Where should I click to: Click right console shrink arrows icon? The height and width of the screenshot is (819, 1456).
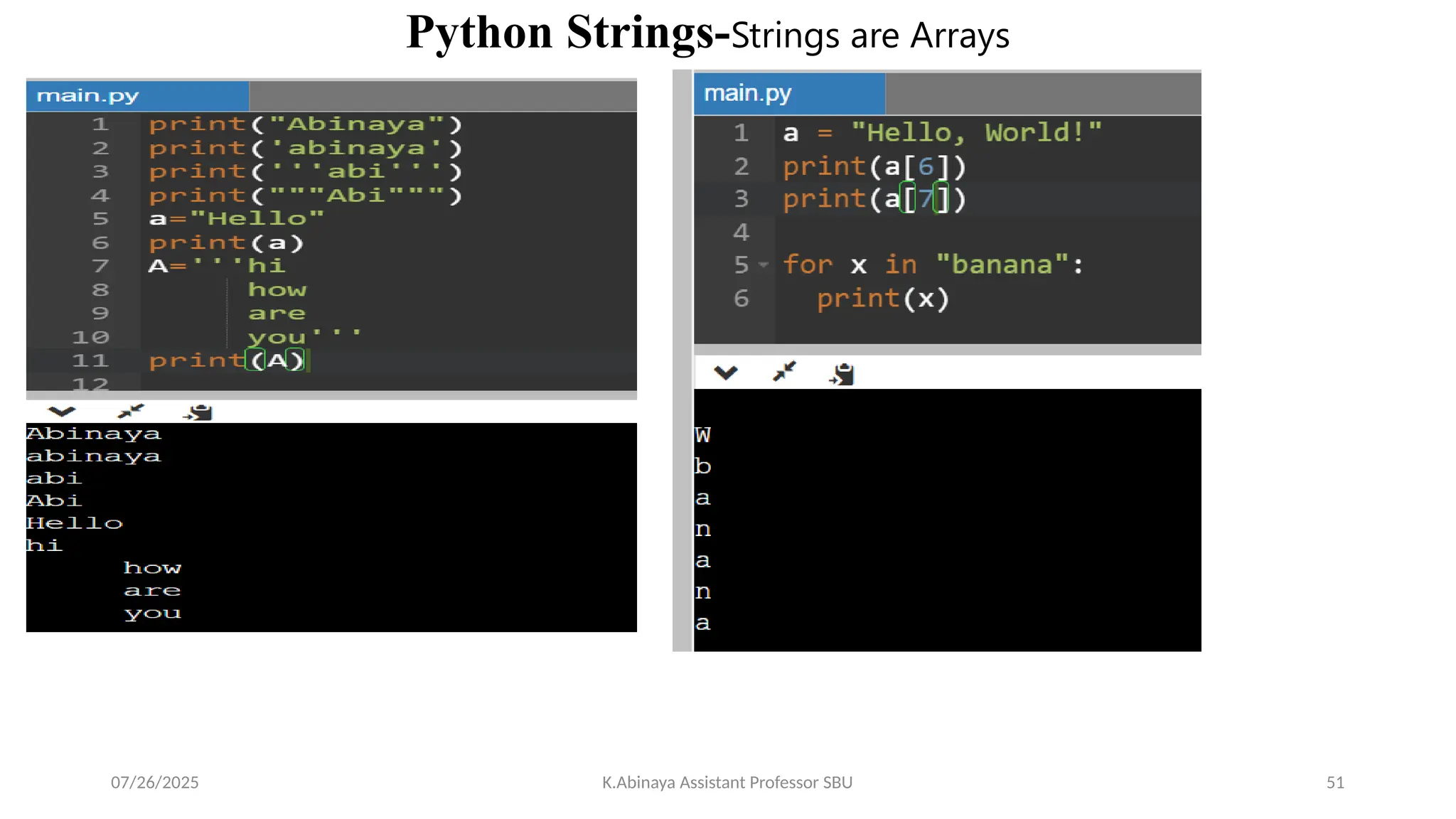785,372
